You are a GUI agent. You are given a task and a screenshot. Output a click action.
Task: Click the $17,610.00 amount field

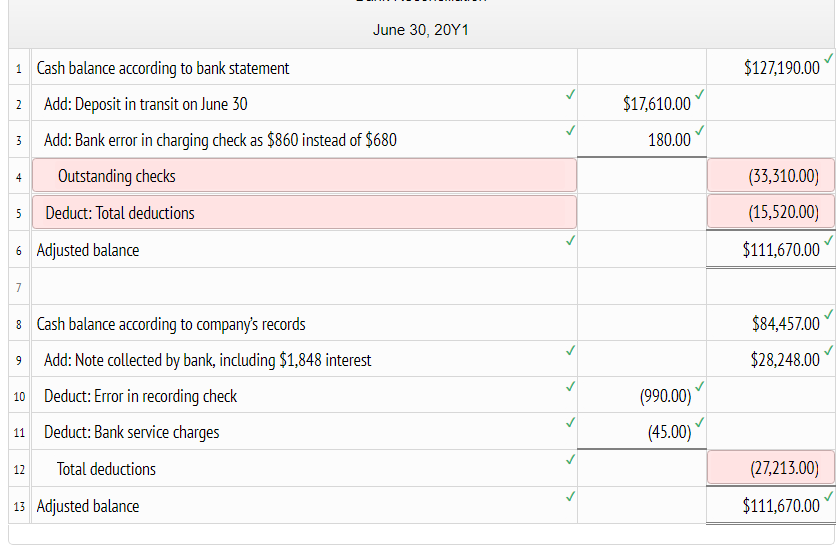tap(641, 103)
